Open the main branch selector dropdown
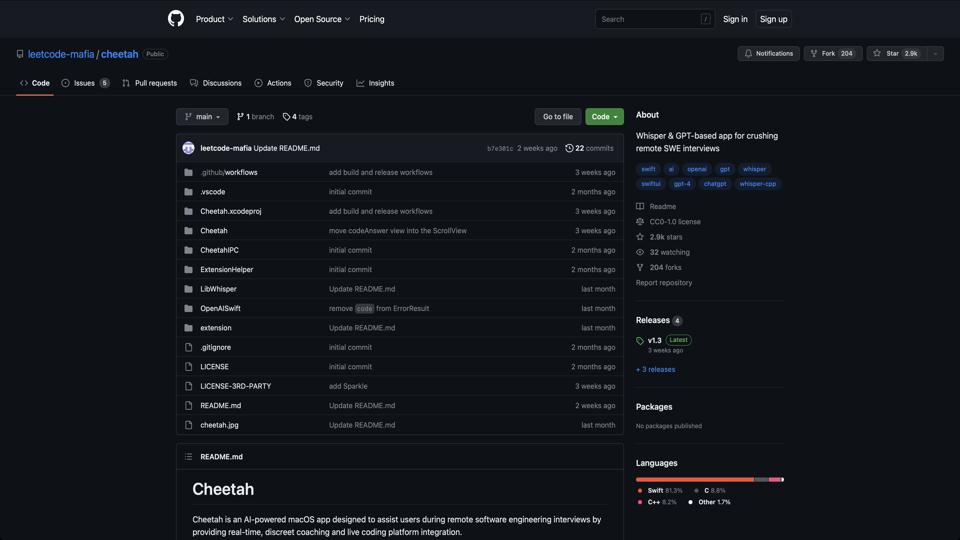Screen dimensions: 960x540 202,117
